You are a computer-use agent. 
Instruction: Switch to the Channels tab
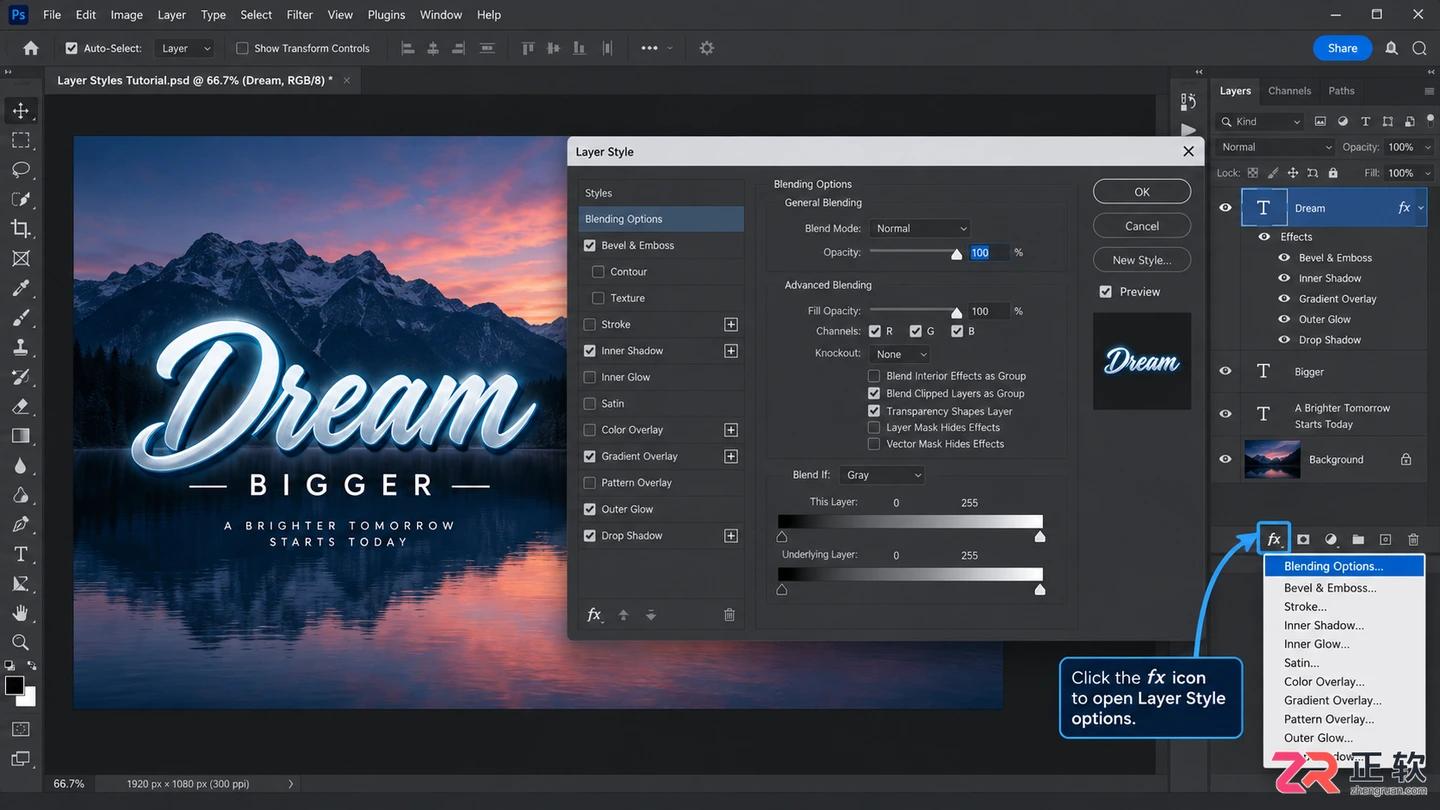[x=1289, y=91]
